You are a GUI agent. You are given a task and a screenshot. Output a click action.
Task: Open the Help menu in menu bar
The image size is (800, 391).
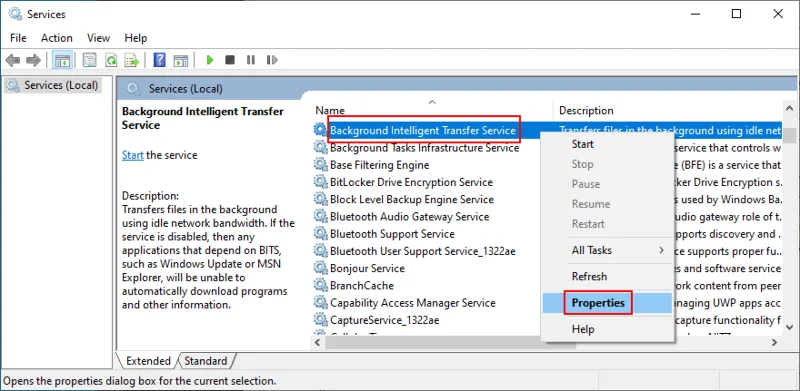click(x=136, y=38)
